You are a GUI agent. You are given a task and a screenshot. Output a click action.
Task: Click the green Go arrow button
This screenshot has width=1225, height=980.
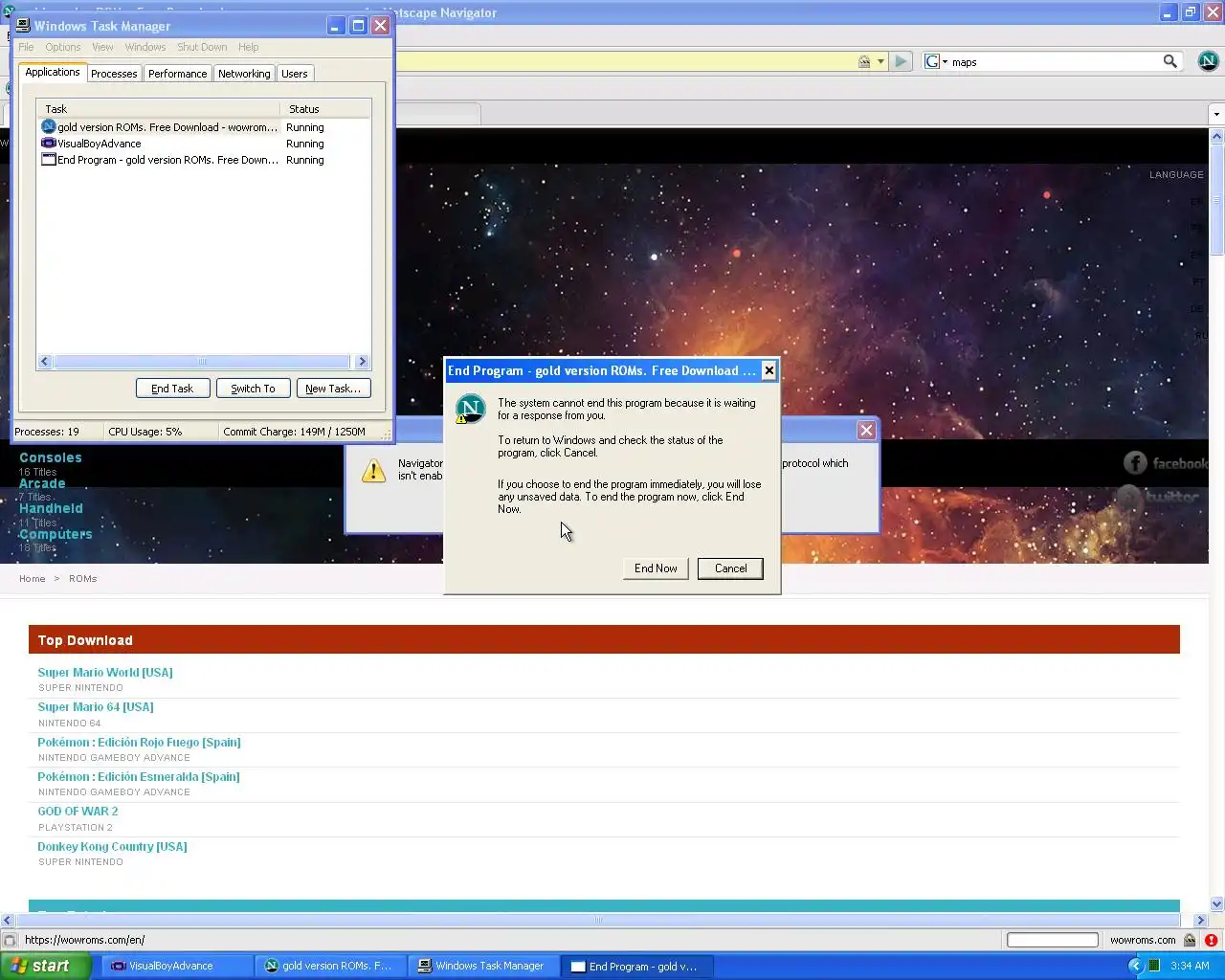tap(901, 61)
